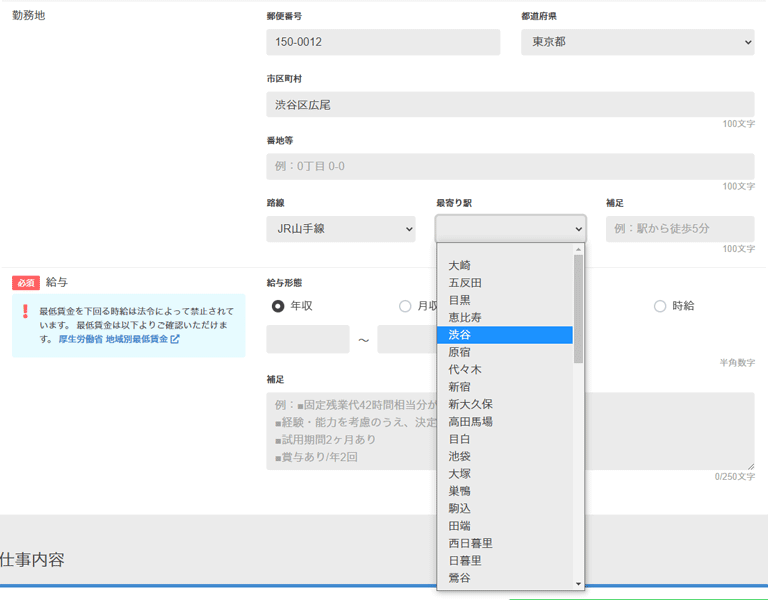Image resolution: width=768 pixels, height=600 pixels.
Task: Select the 時給 radio button
Action: click(x=660, y=306)
